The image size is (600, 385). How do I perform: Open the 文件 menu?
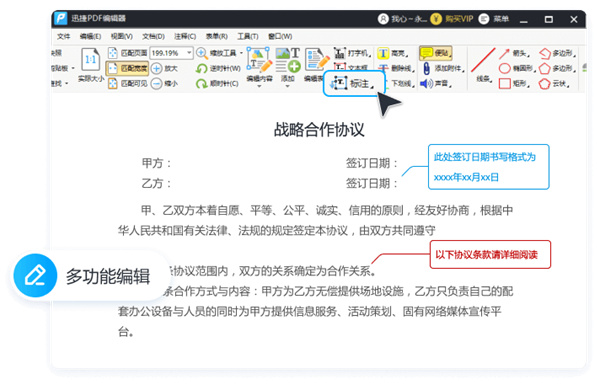[64, 36]
